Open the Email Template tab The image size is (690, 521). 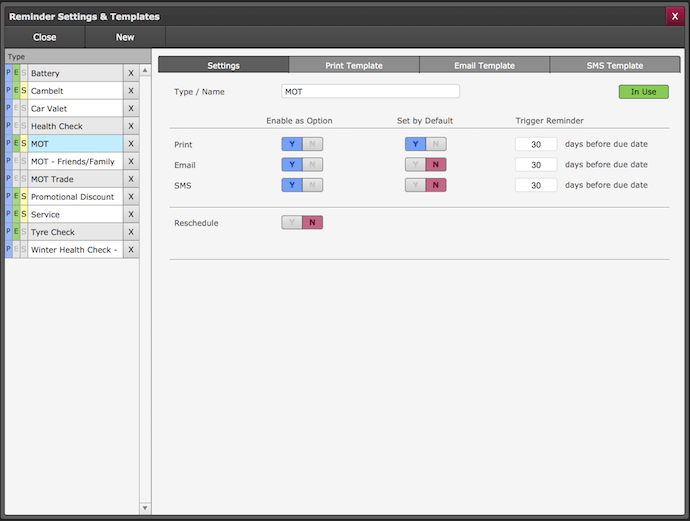(484, 65)
